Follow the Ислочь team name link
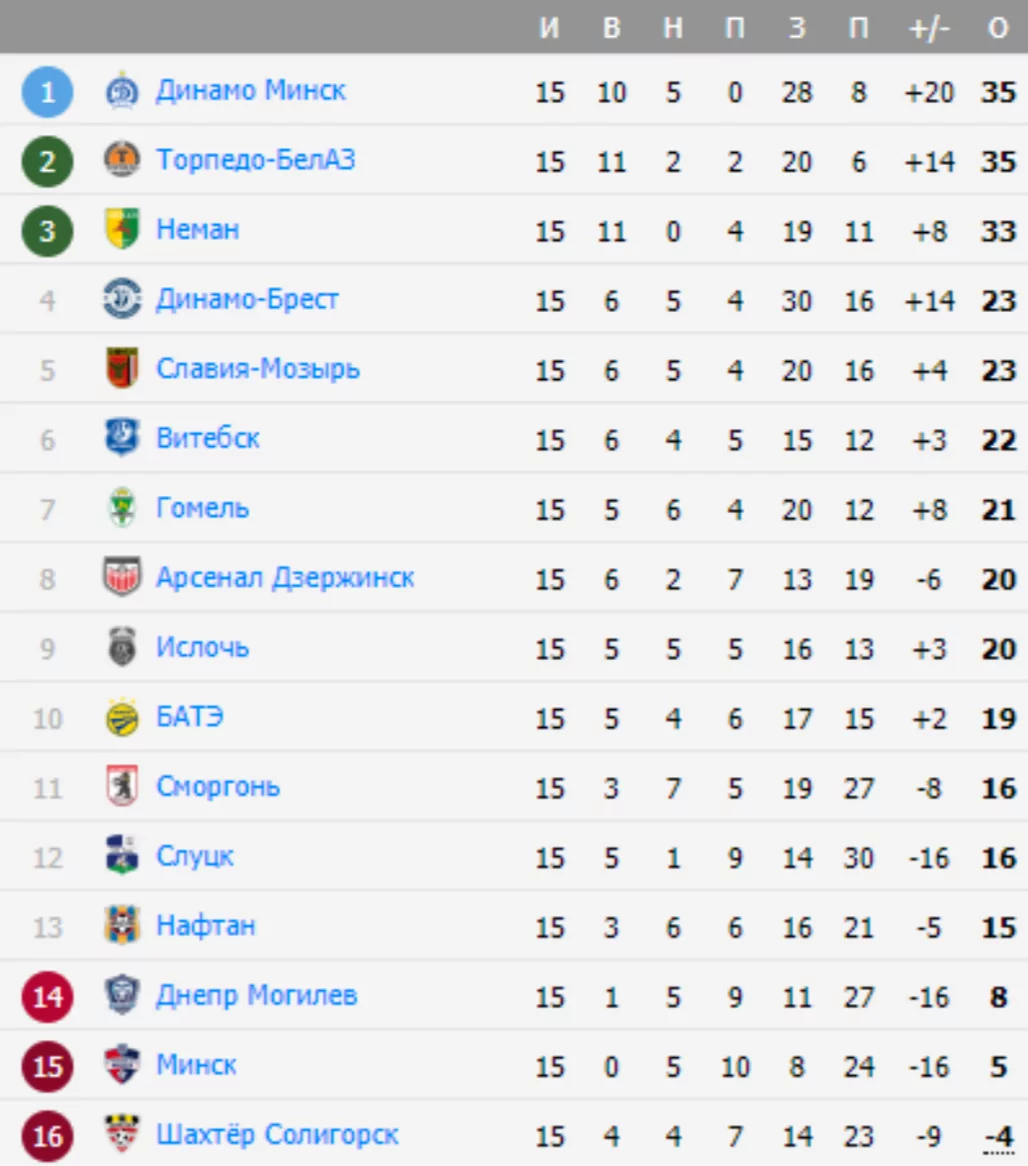Screen dimensions: 1028x1166 coord(202,647)
